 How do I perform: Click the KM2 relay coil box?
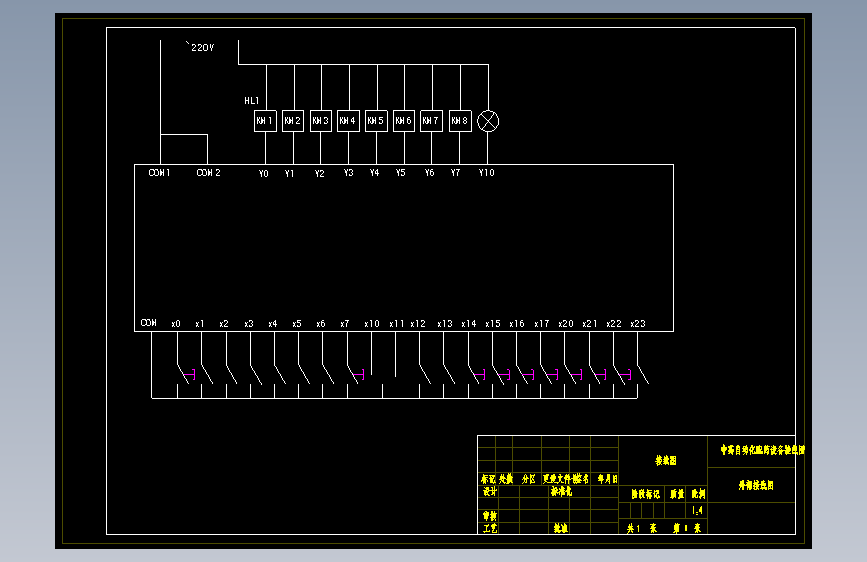coord(293,121)
